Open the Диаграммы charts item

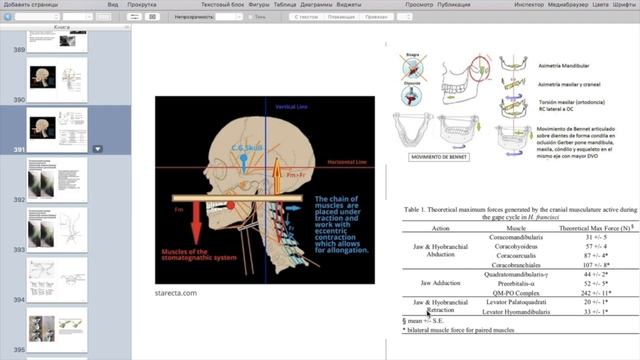pos(316,4)
